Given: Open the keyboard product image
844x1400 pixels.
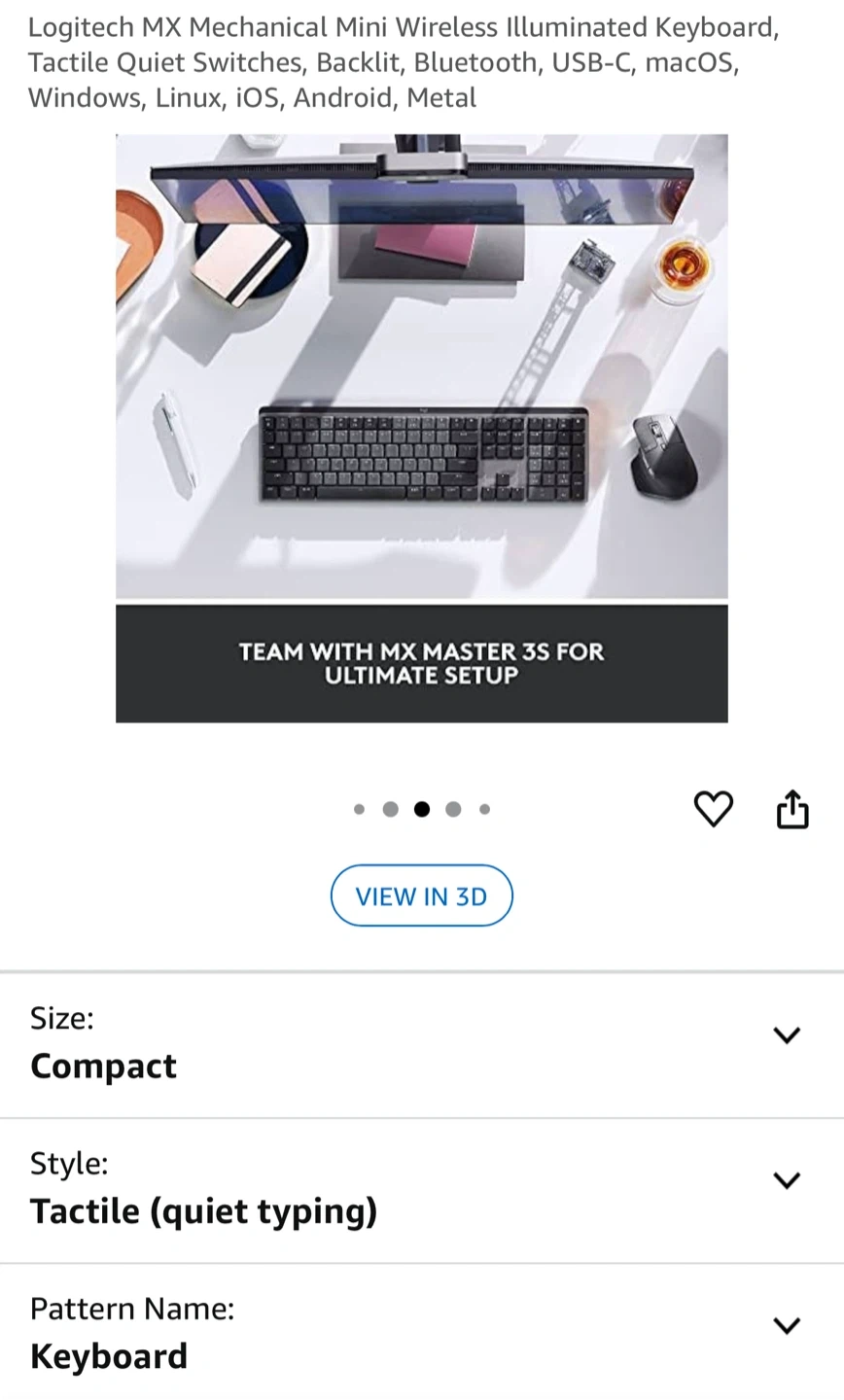Looking at the screenshot, I should [422, 428].
